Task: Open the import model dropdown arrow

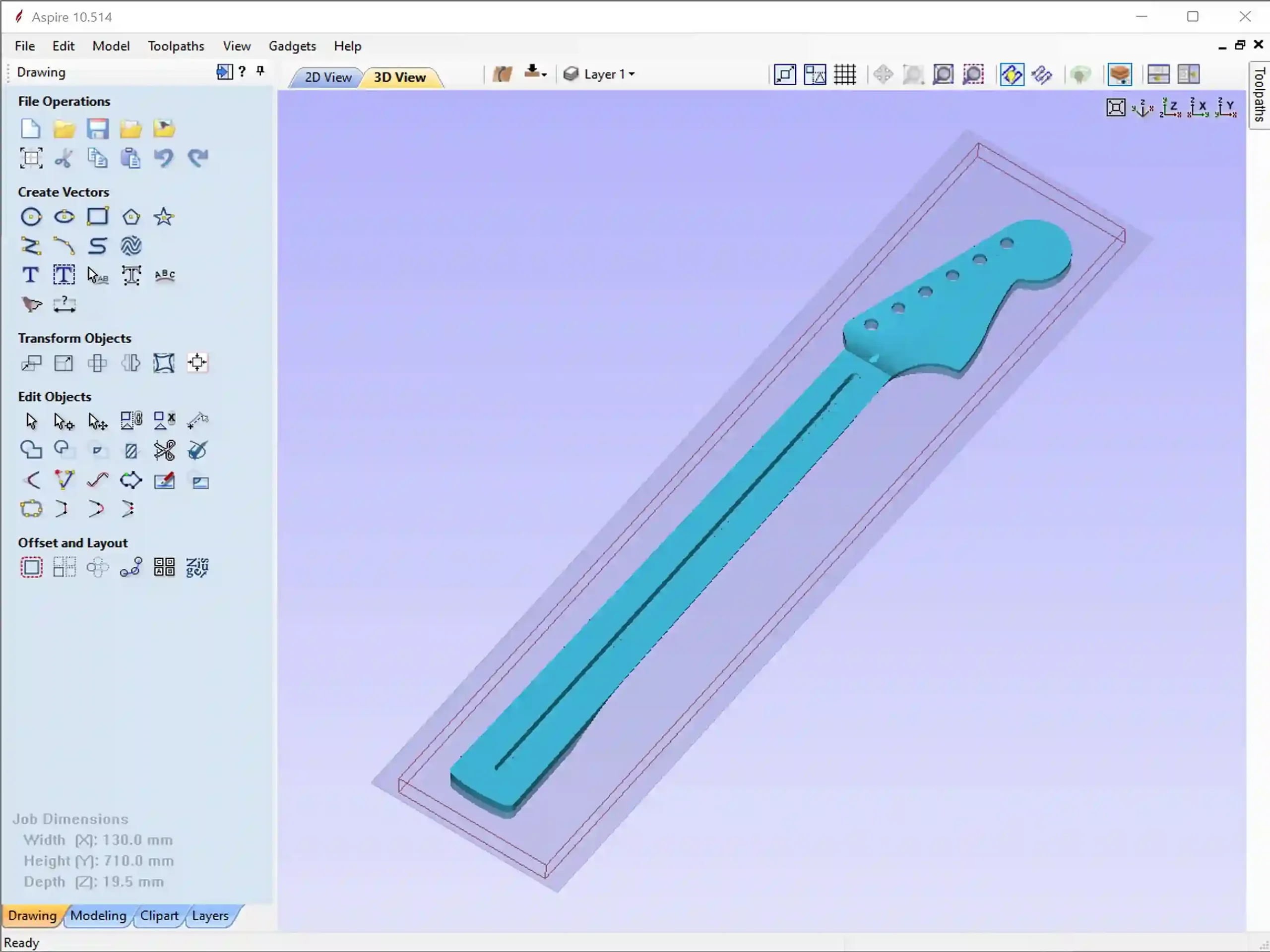Action: point(544,74)
